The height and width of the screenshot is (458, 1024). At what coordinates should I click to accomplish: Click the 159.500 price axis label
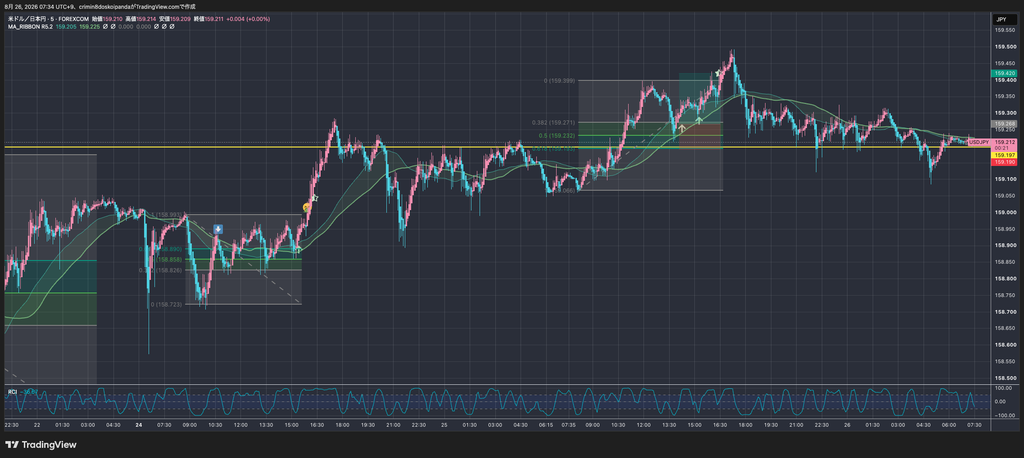point(1004,47)
